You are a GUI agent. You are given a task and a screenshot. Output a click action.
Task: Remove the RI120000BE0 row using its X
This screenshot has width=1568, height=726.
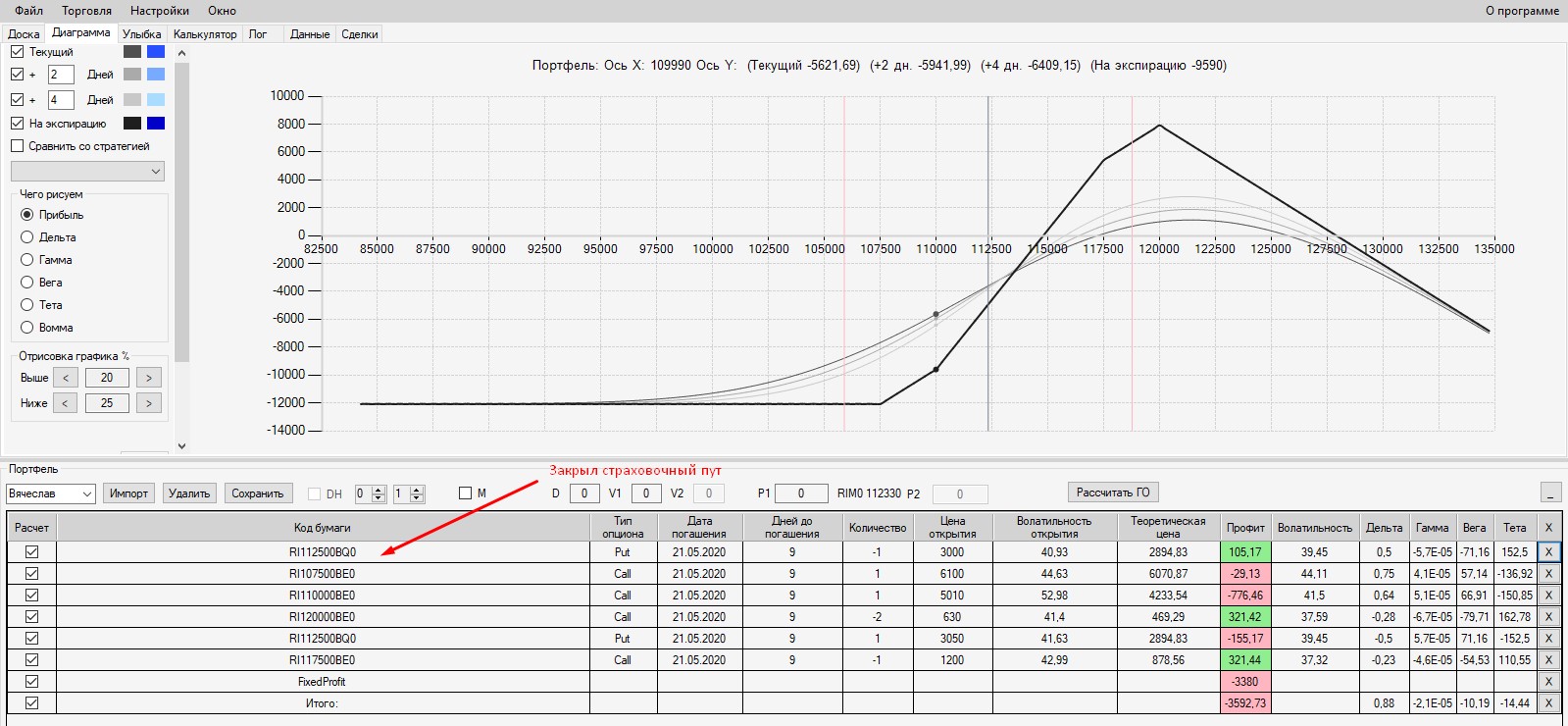point(1548,617)
